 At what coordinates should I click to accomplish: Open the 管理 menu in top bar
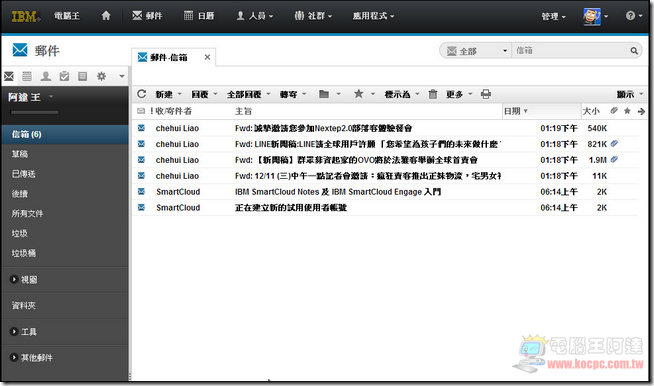point(553,16)
